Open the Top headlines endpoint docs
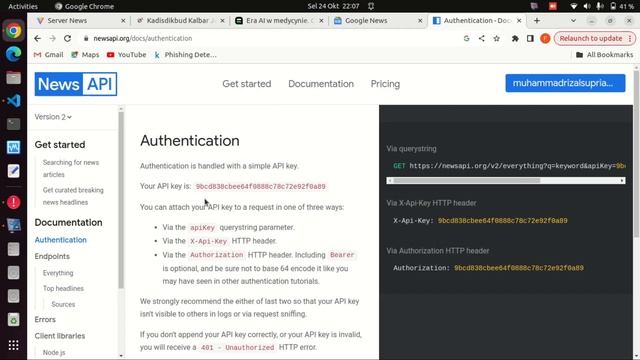Viewport: 640px width, 360px height. pyautogui.click(x=63, y=289)
